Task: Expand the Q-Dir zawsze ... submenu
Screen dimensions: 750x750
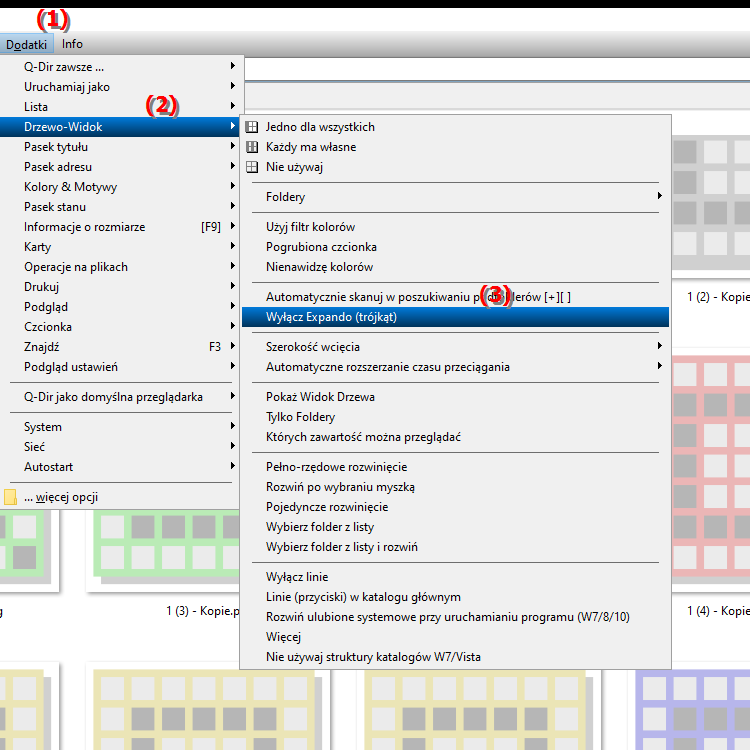Action: coord(120,66)
